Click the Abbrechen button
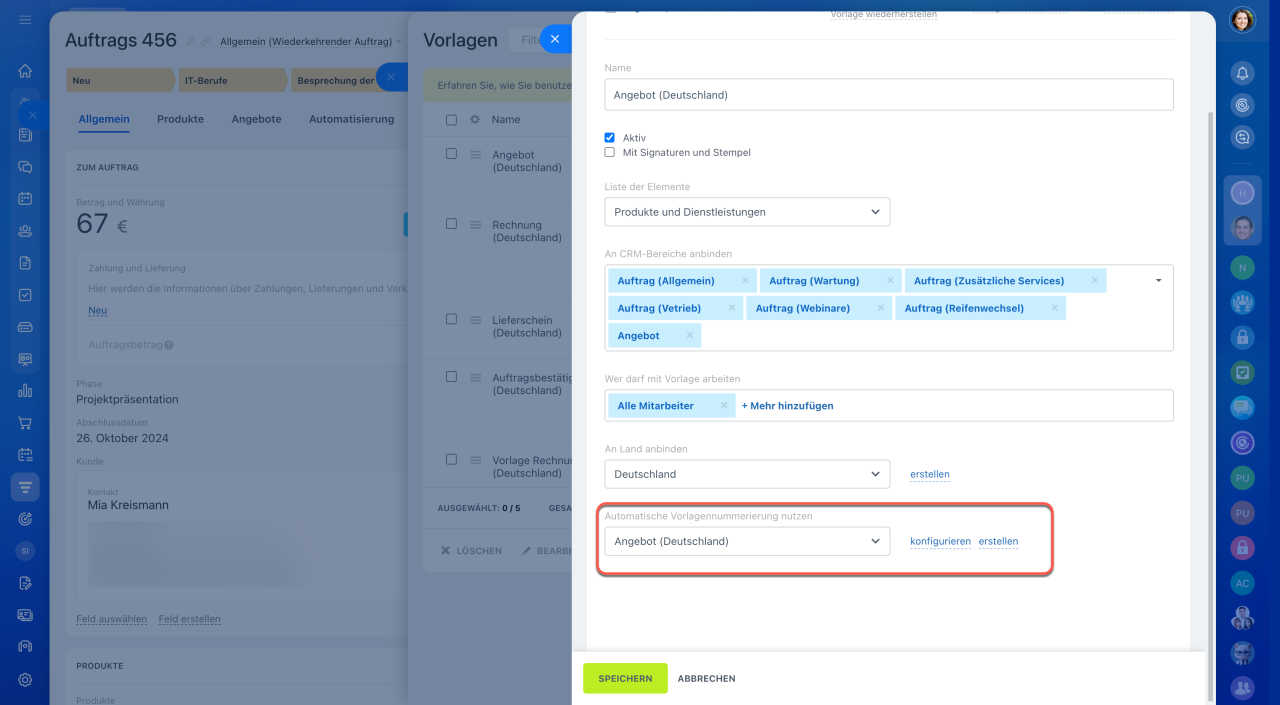Viewport: 1280px width, 705px height. click(706, 678)
